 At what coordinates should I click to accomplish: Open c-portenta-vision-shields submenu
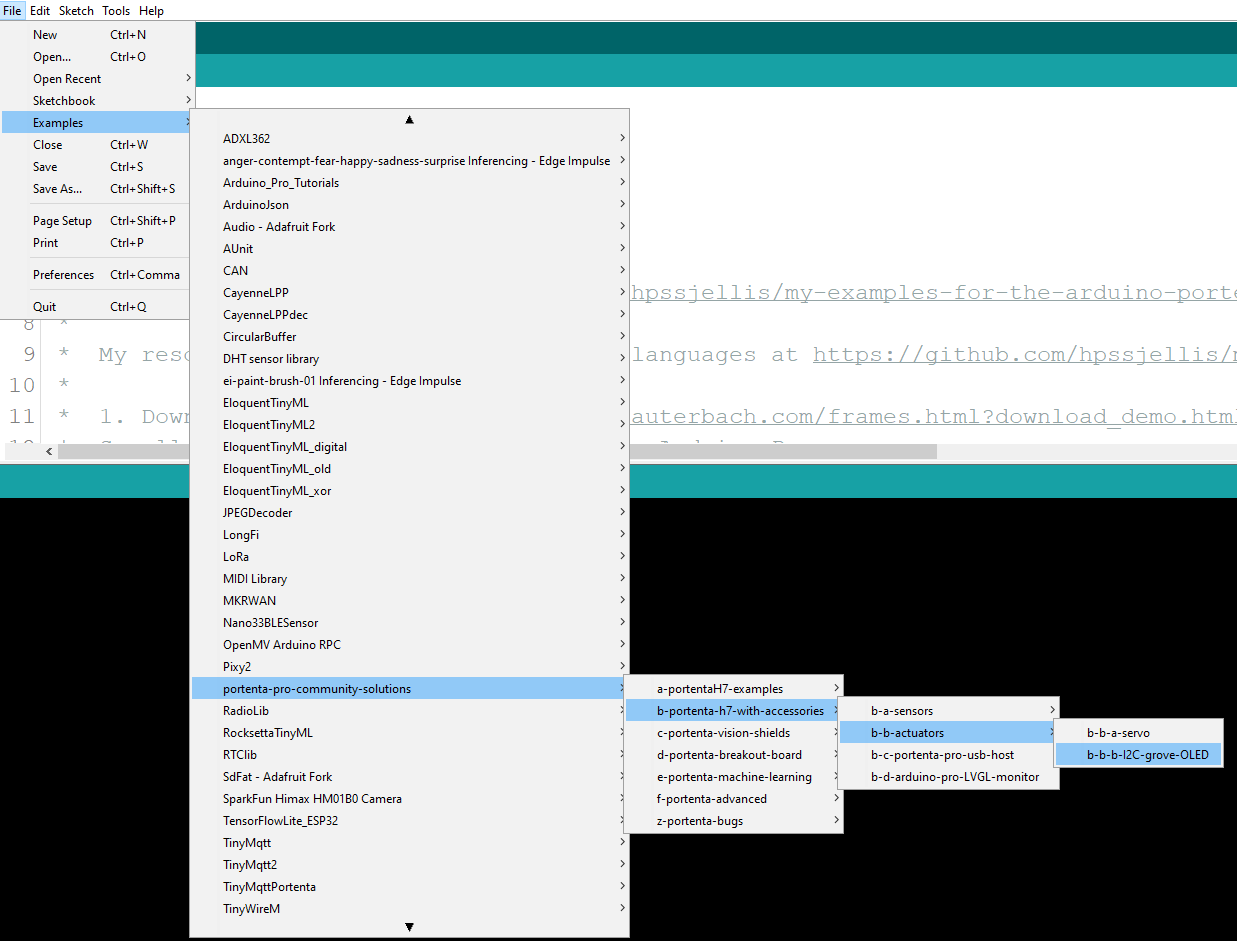point(734,733)
